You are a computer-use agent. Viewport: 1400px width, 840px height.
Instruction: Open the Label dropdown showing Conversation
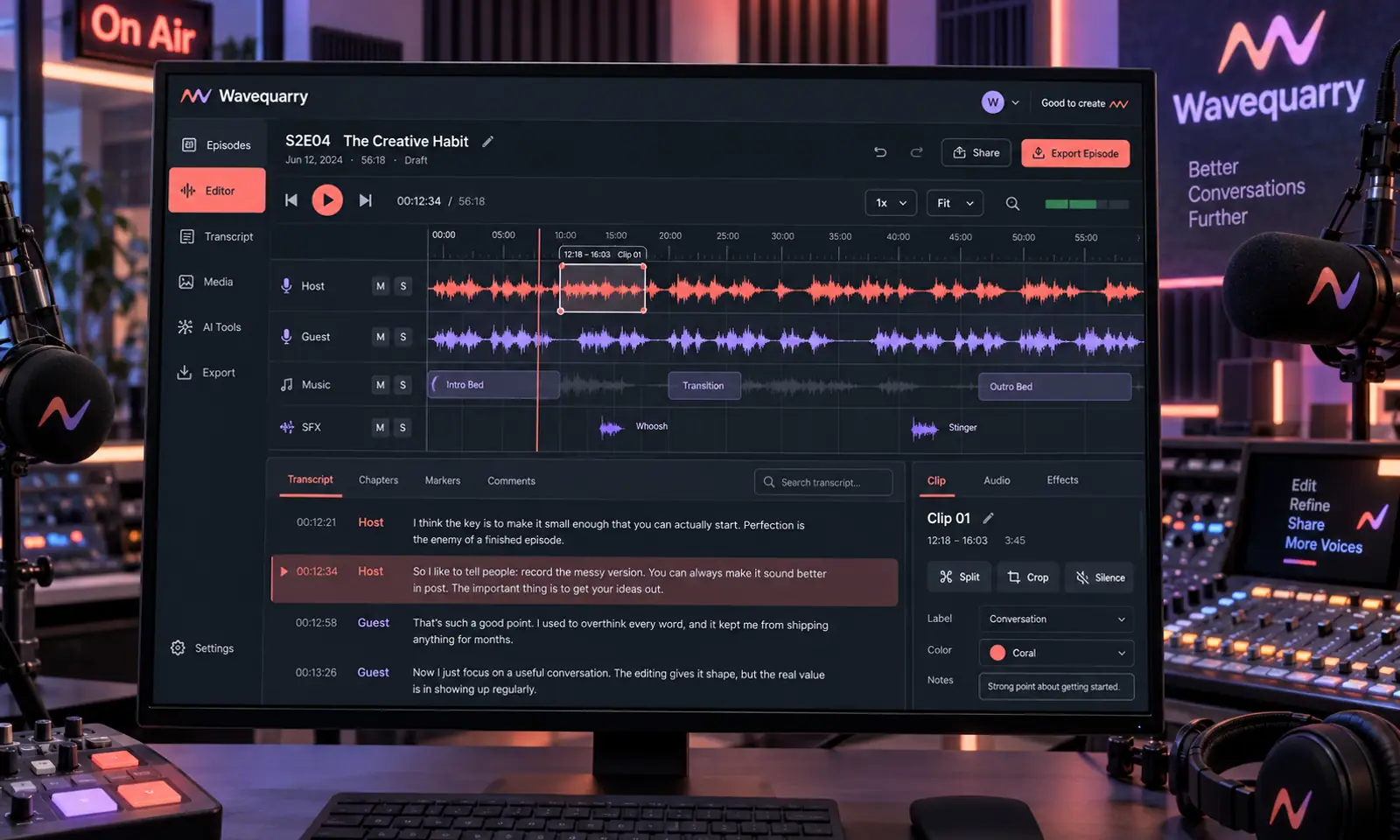coord(1056,619)
